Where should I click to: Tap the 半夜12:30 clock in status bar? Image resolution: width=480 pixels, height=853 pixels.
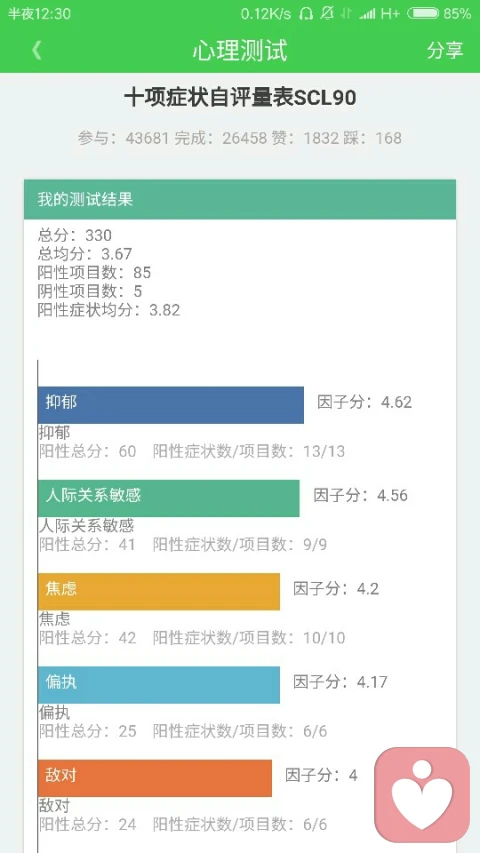pyautogui.click(x=39, y=14)
